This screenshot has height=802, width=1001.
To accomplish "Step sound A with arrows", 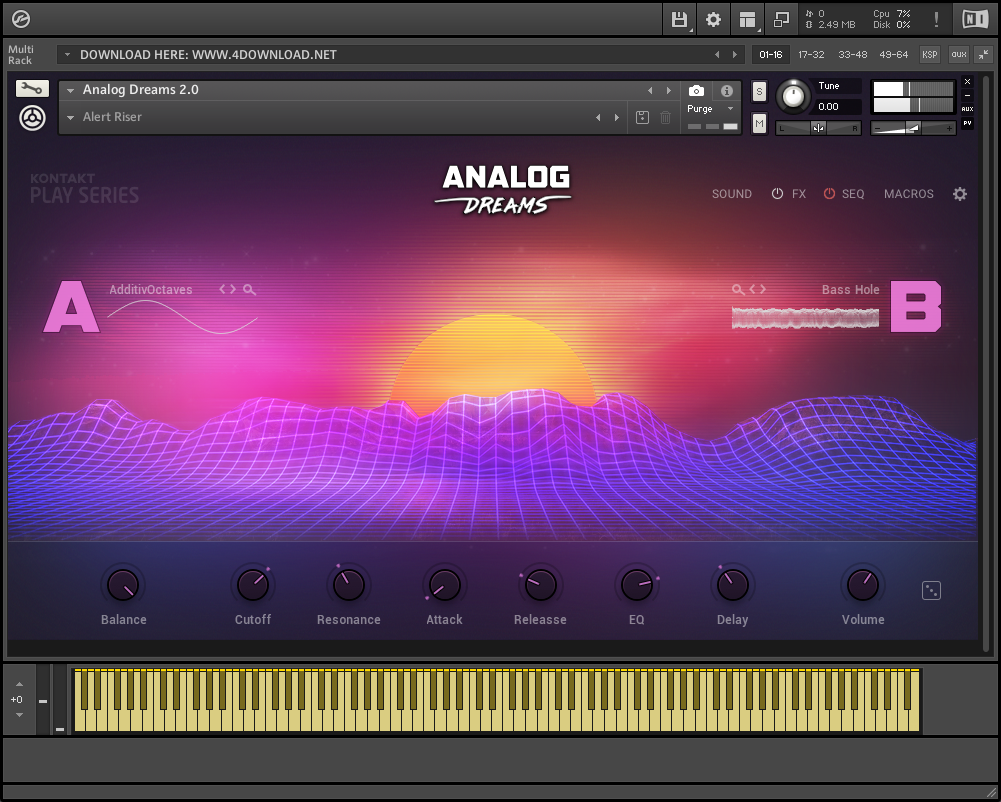I will coord(227,289).
